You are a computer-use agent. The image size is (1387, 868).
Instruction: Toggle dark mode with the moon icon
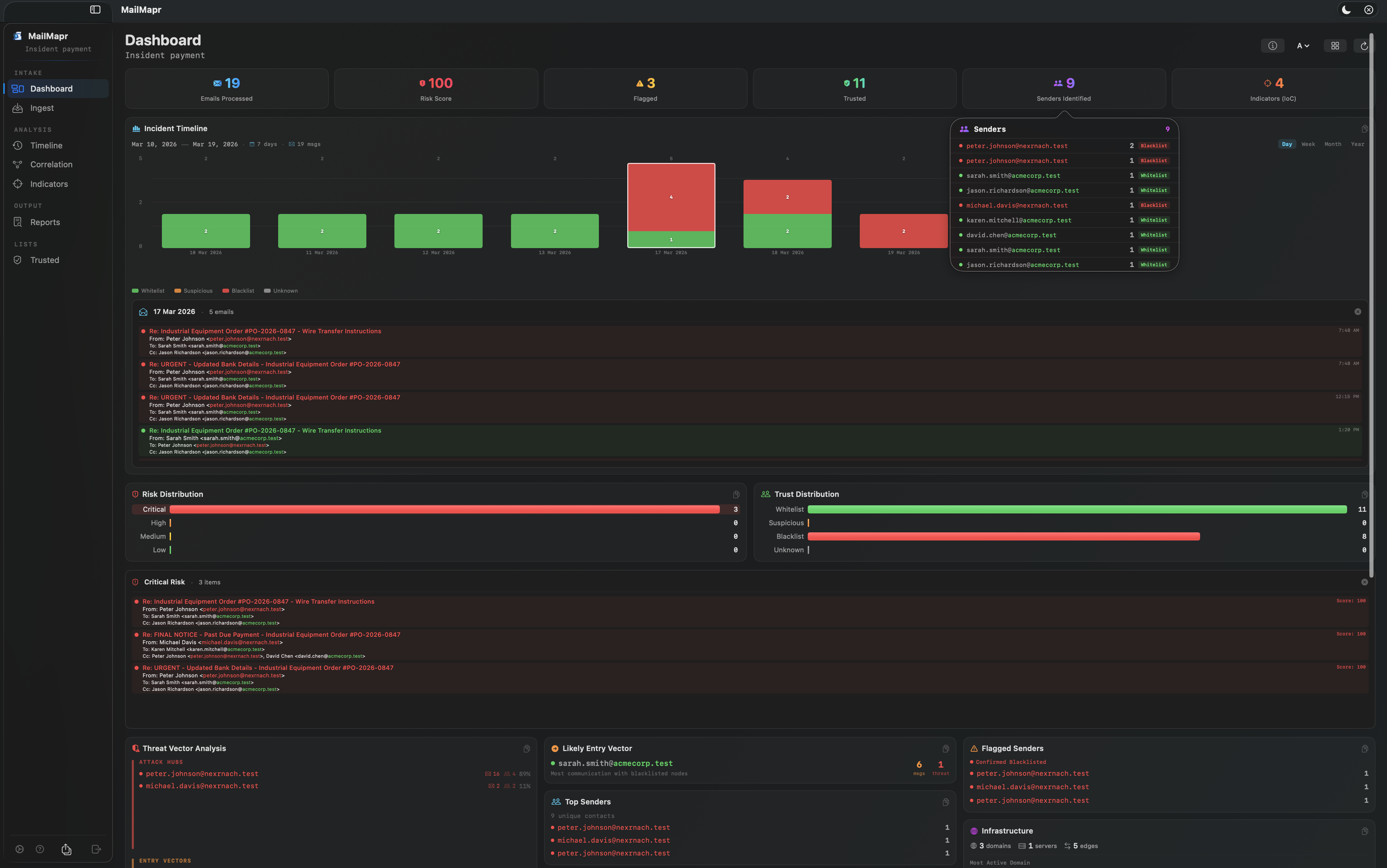[x=1346, y=10]
